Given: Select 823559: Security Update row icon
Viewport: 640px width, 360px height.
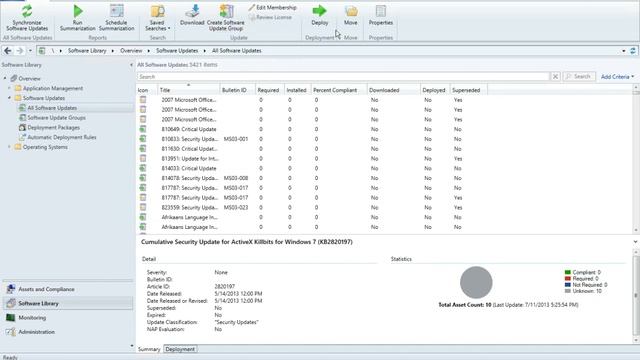Looking at the screenshot, I should (143, 208).
